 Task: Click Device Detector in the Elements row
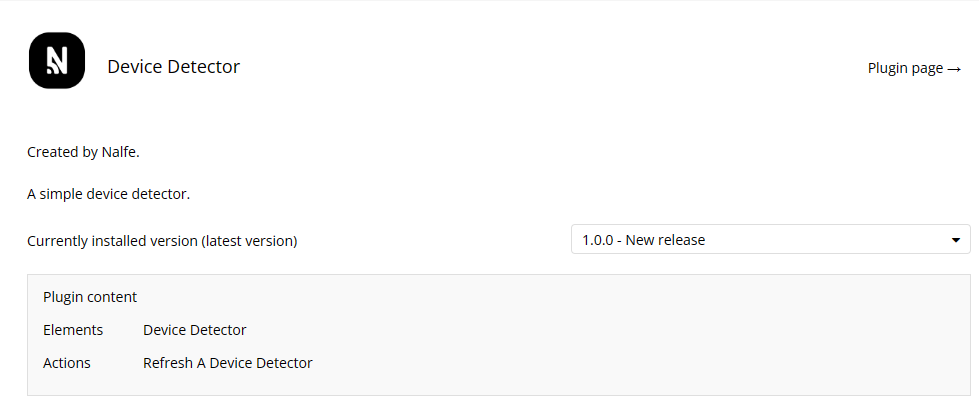click(194, 330)
